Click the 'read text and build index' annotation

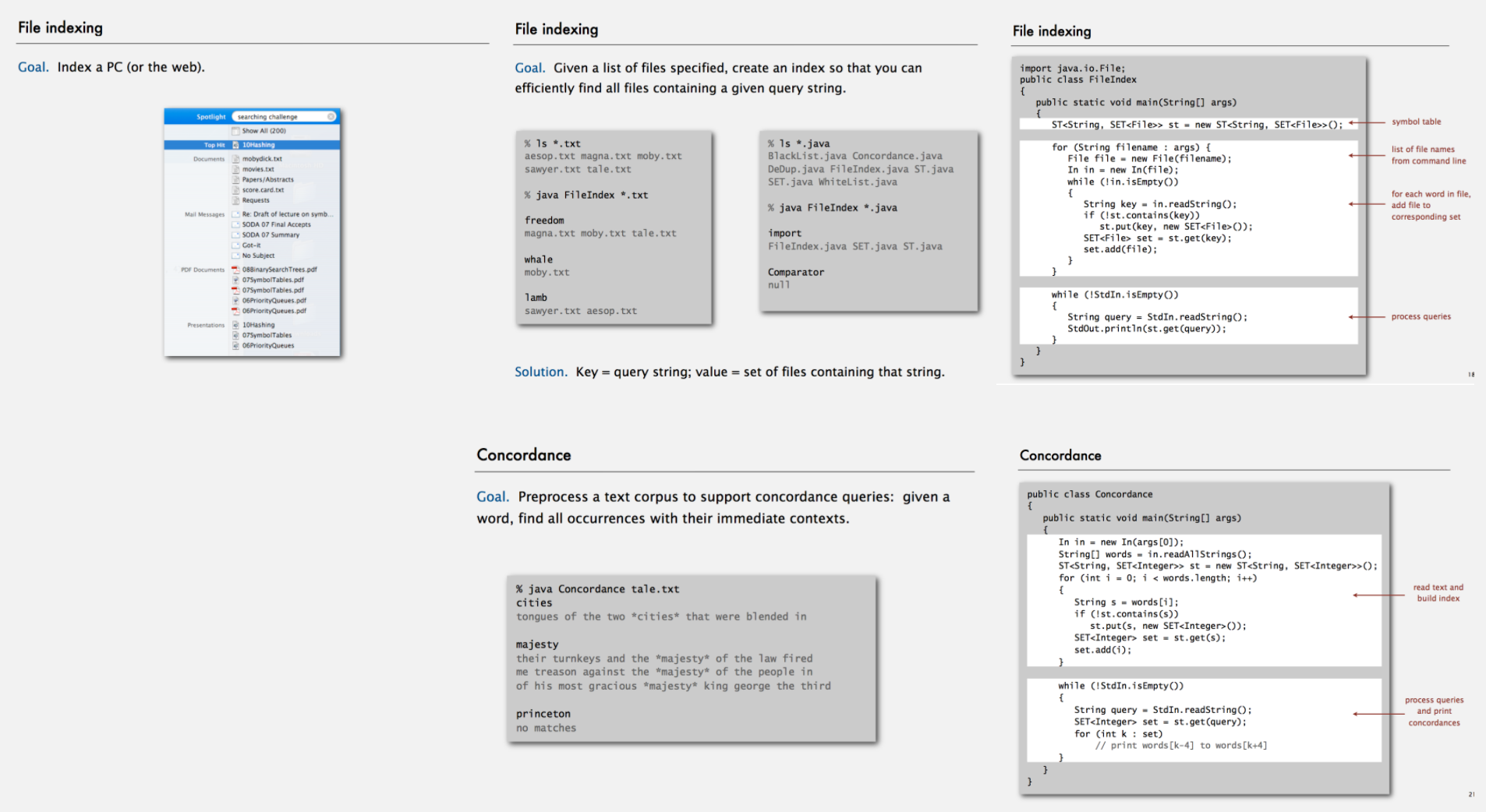(x=1438, y=593)
